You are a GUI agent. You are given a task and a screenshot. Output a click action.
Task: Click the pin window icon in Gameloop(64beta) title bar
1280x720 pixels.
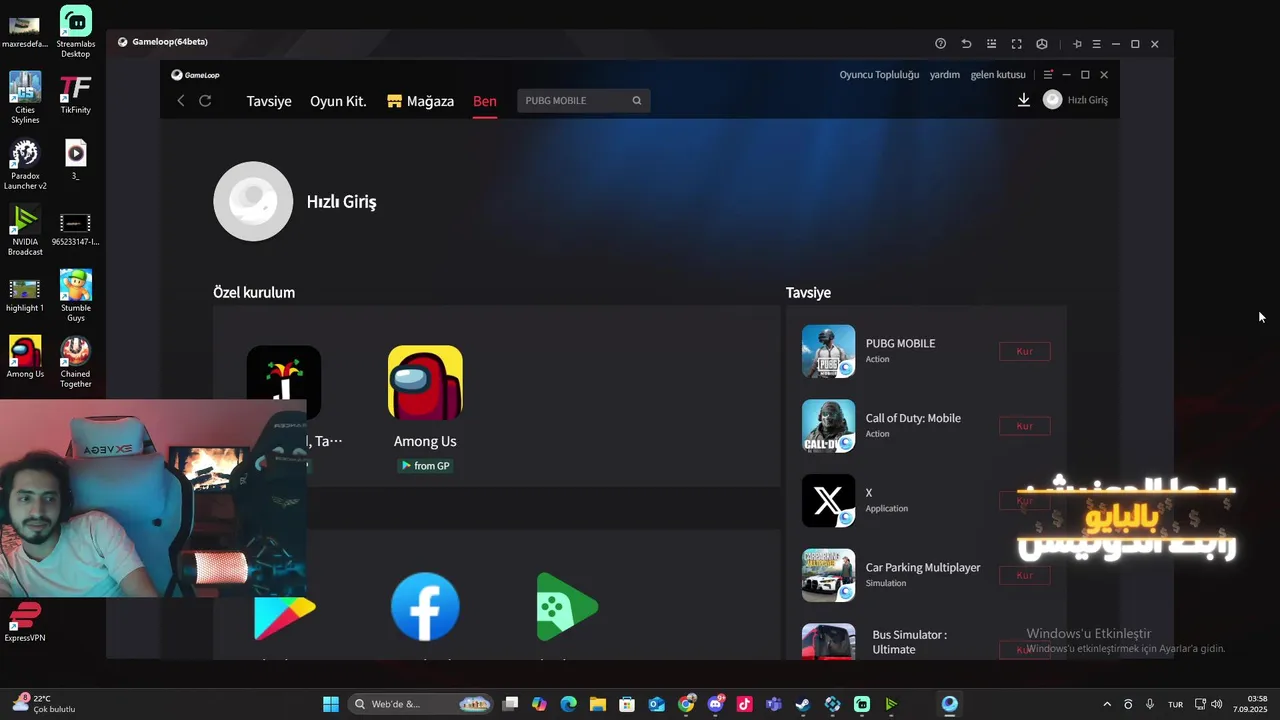(1077, 44)
